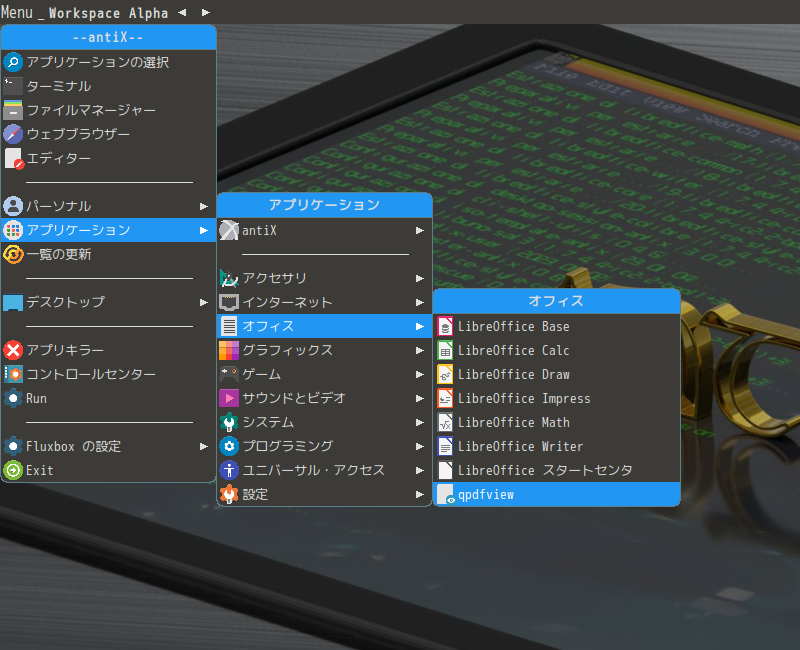Expand the パーソナル submenu arrow
Image resolution: width=800 pixels, height=650 pixels.
point(204,207)
